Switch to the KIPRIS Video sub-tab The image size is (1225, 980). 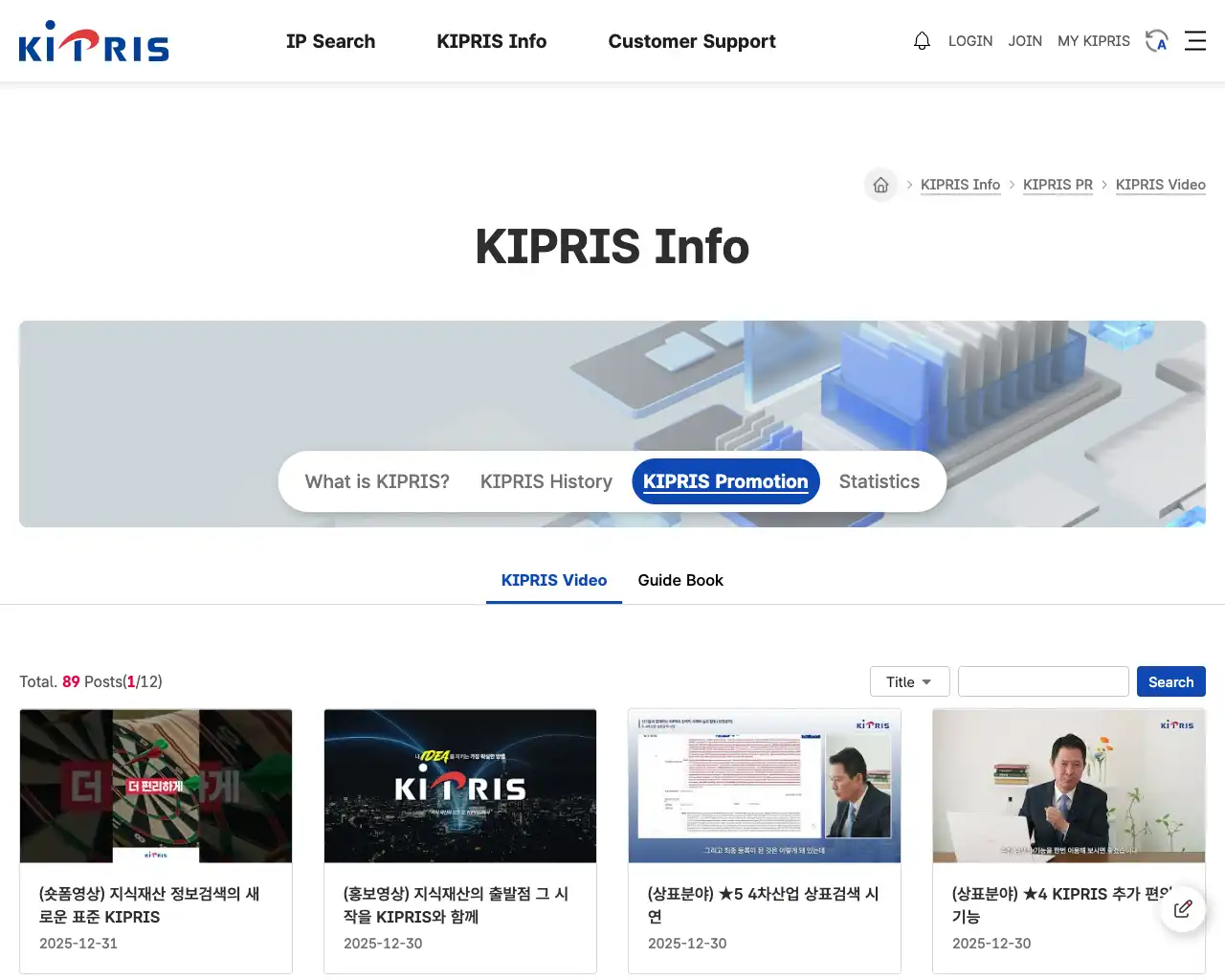point(554,580)
